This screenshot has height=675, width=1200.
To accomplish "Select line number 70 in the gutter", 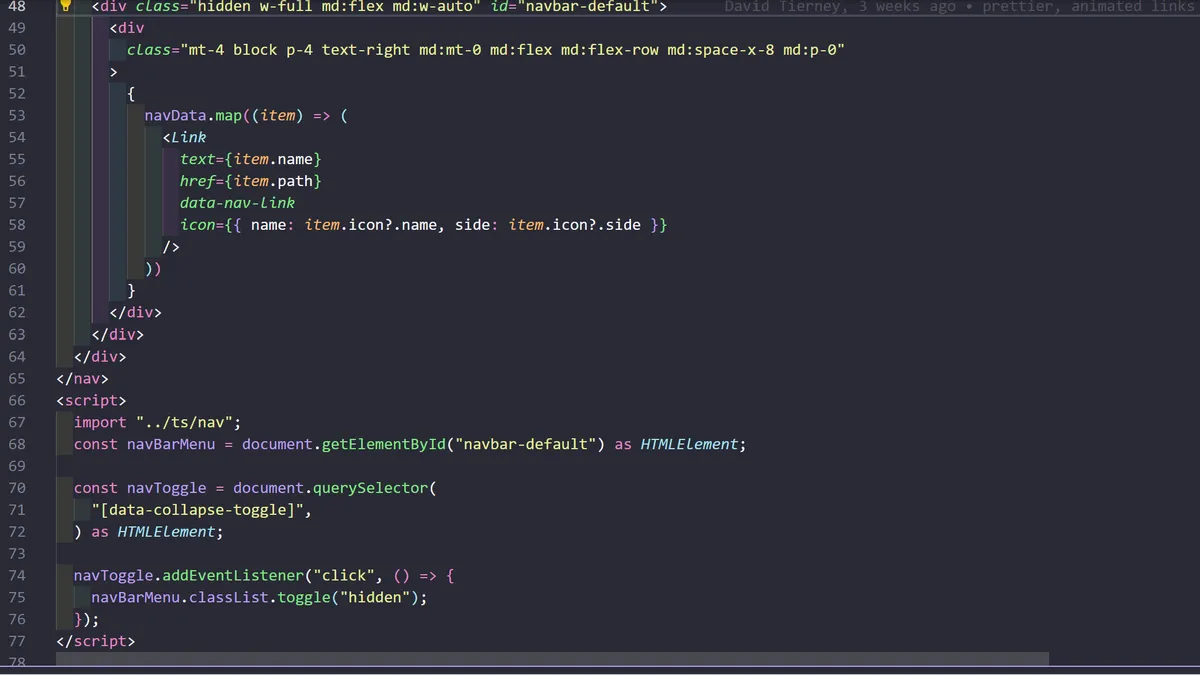I will click(17, 488).
